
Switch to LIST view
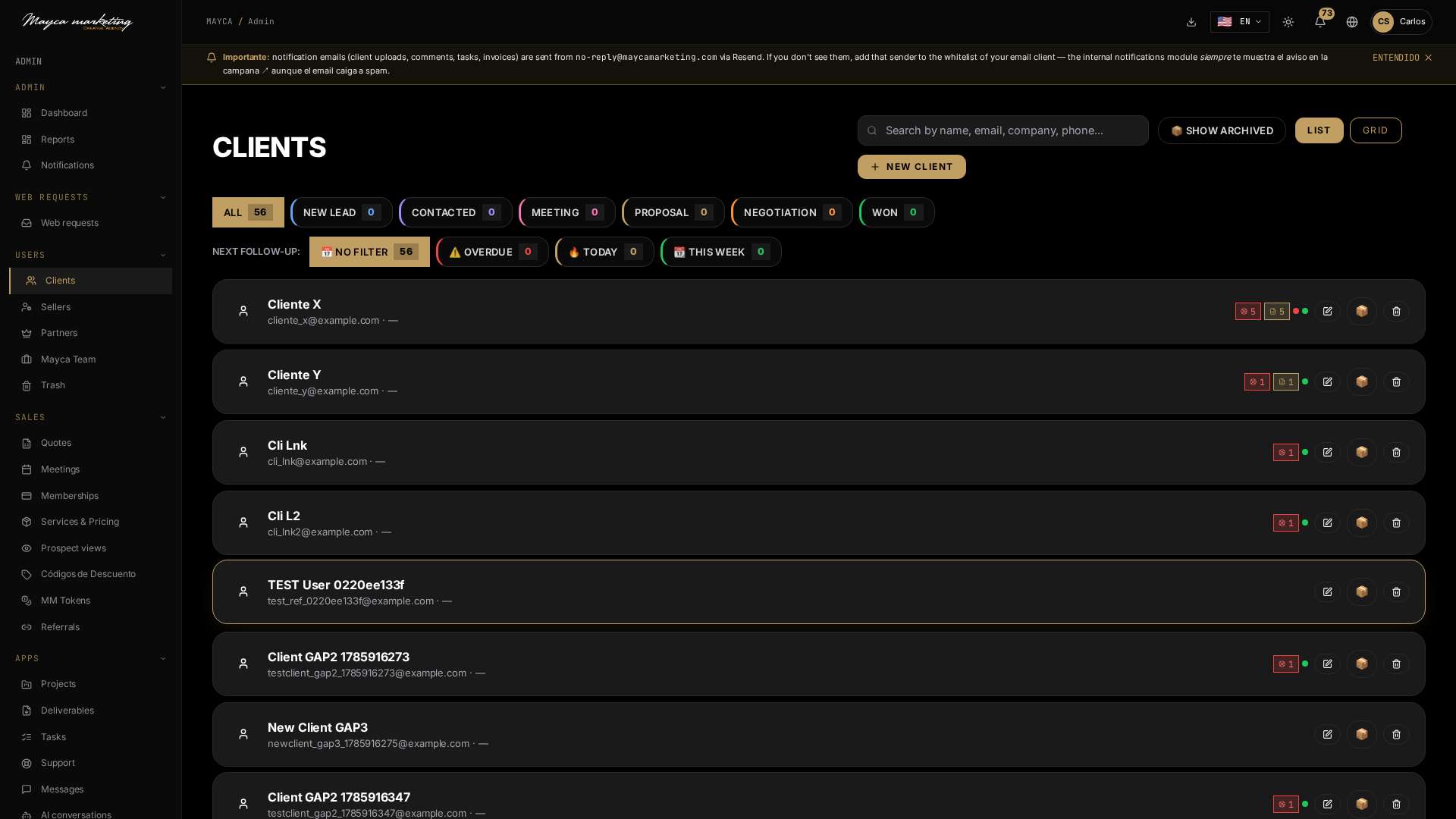pos(1319,130)
